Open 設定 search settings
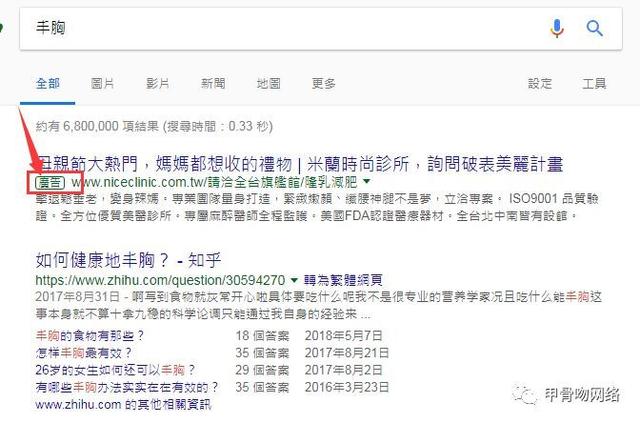 click(540, 84)
